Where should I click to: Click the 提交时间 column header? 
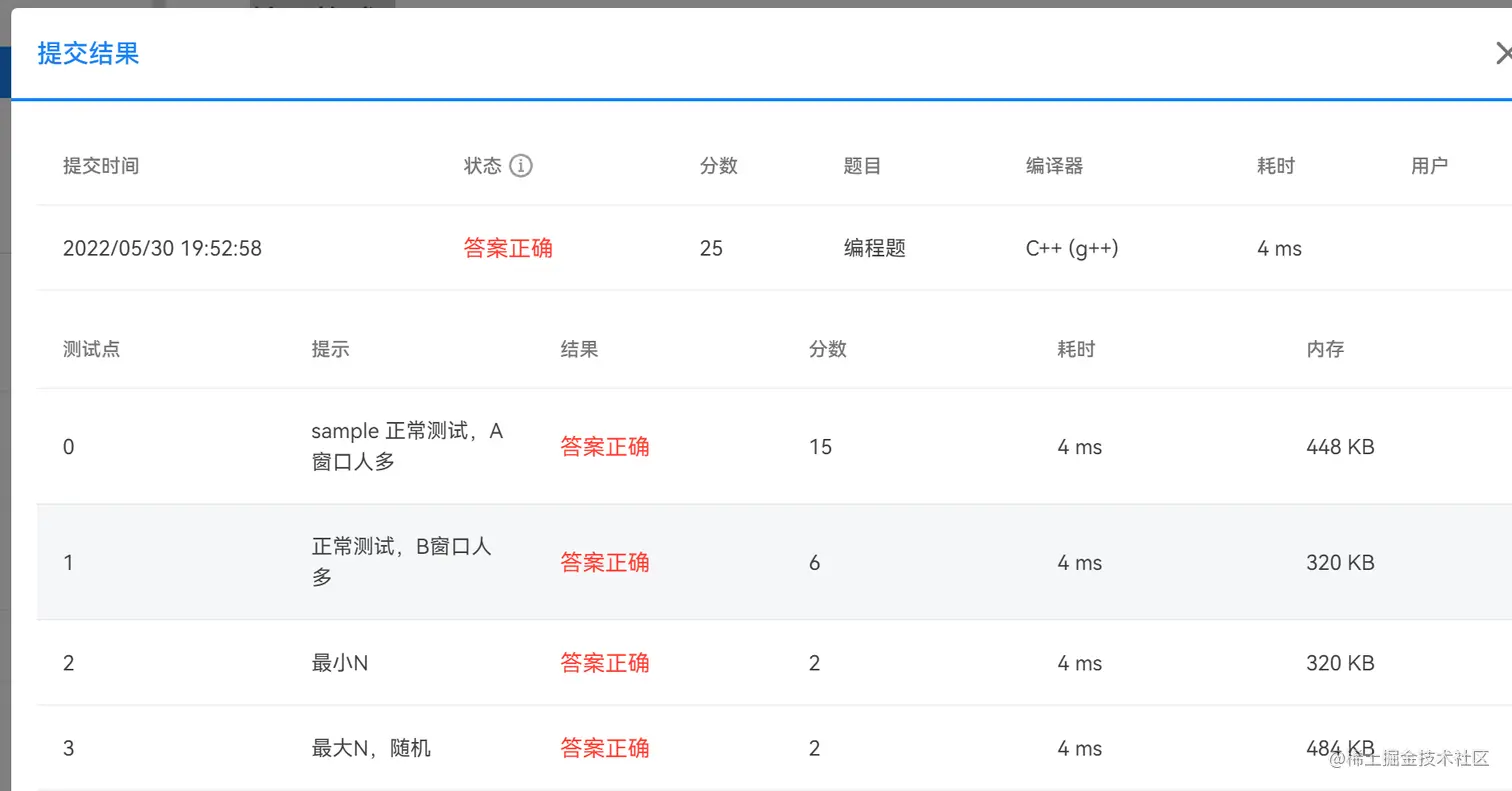click(100, 166)
